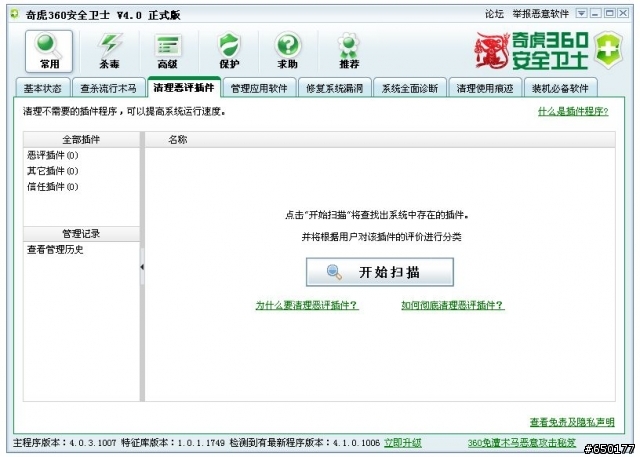This screenshot has height=457, width=640.
Task: Open the 推荐 recommend flower icon
Action: tap(349, 51)
